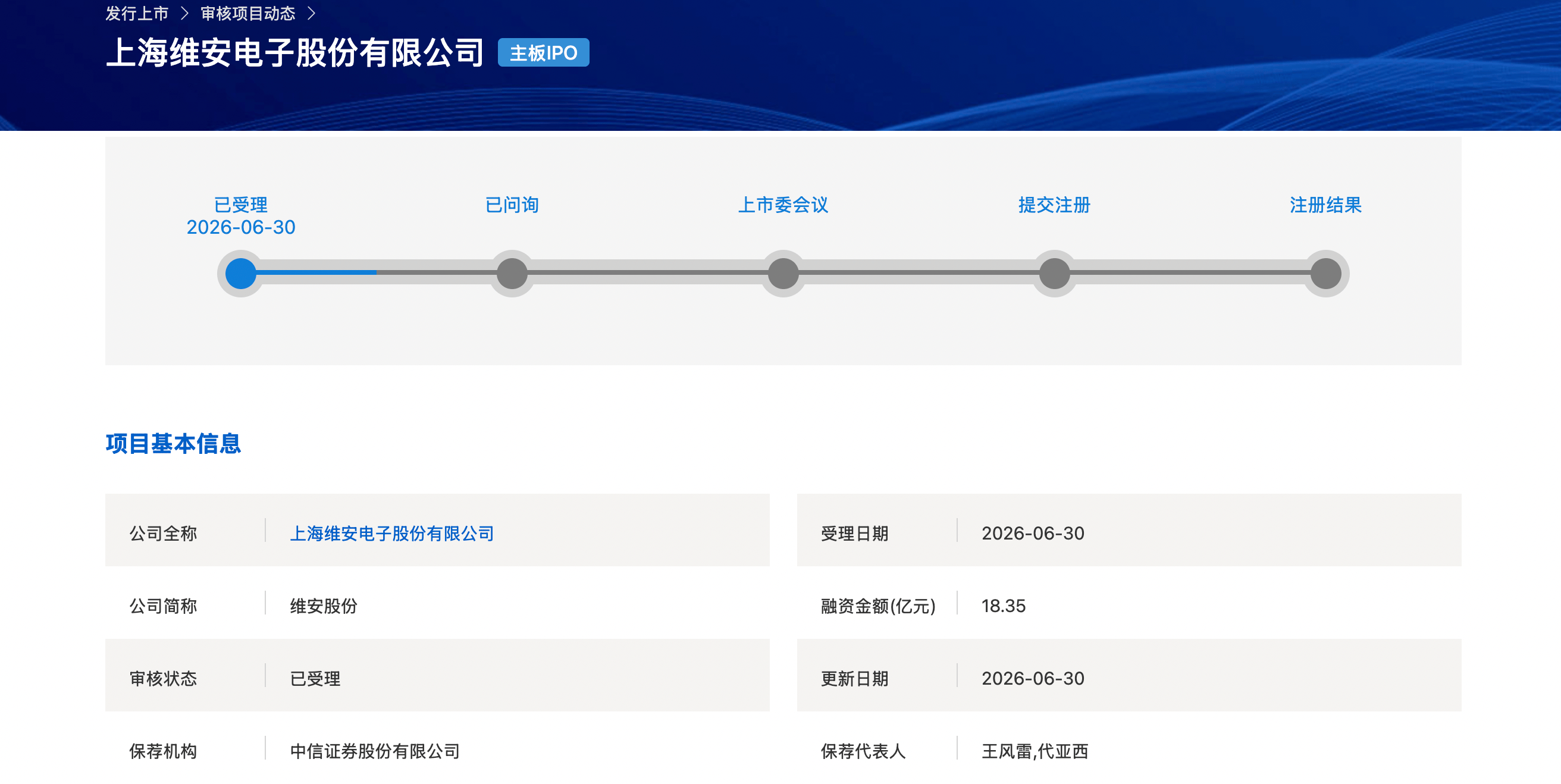The height and width of the screenshot is (784, 1561).
Task: Click the 融资金额(亿元) field label
Action: pos(878,606)
